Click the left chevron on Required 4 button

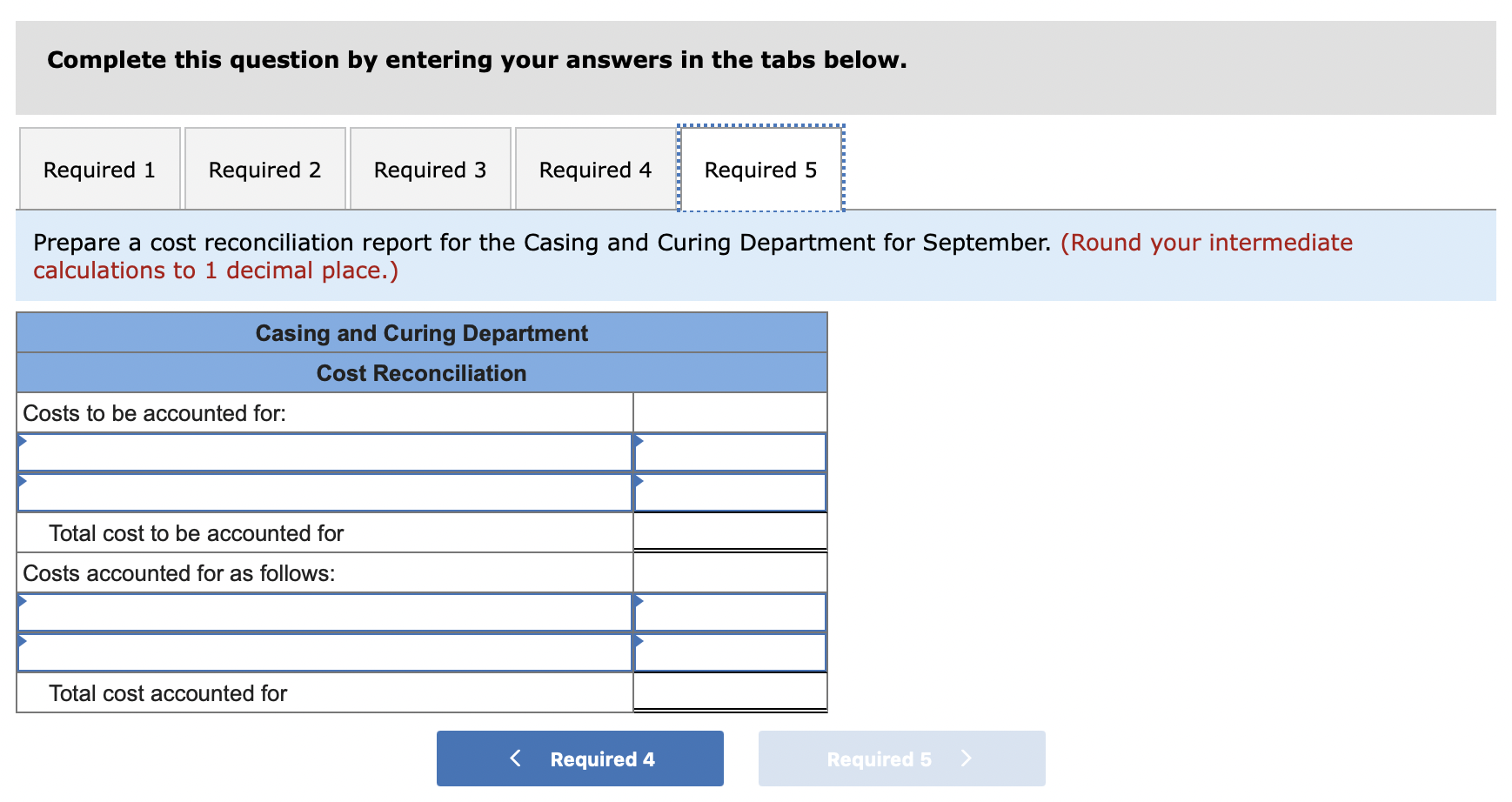coord(516,758)
